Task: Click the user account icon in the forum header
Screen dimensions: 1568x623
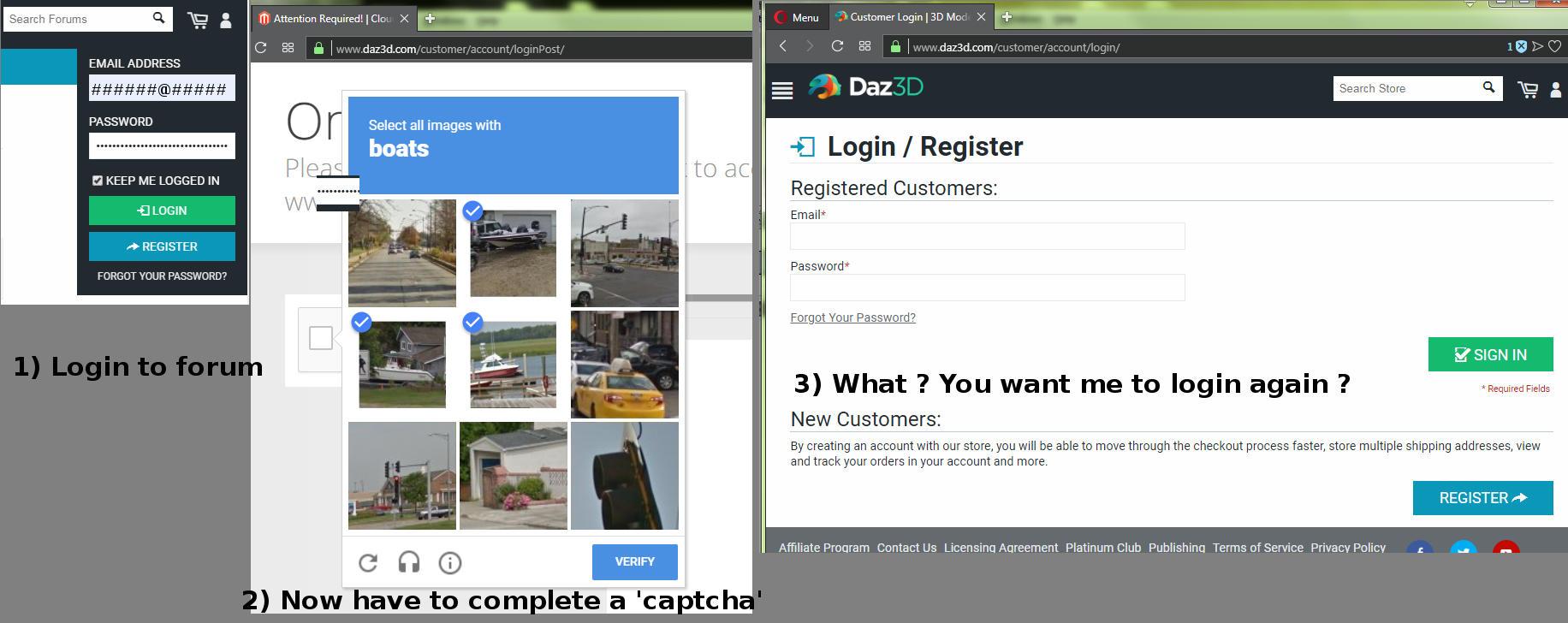Action: point(226,21)
